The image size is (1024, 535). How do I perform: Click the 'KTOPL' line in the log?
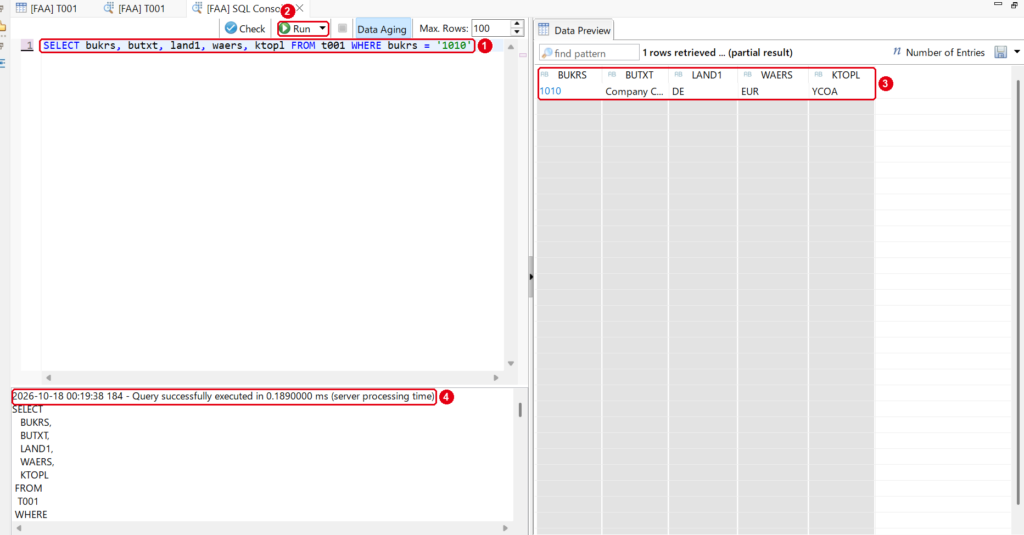coord(34,476)
